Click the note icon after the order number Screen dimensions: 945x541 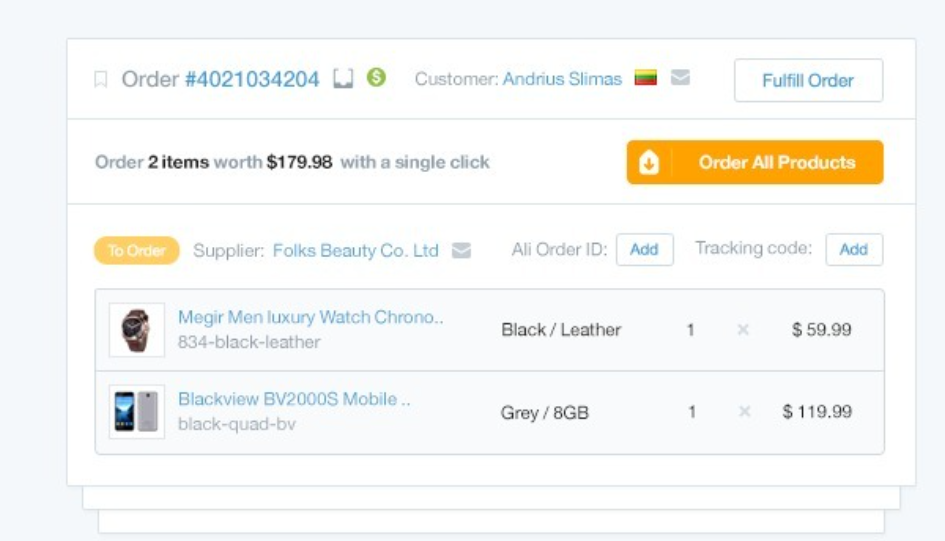pyautogui.click(x=343, y=79)
